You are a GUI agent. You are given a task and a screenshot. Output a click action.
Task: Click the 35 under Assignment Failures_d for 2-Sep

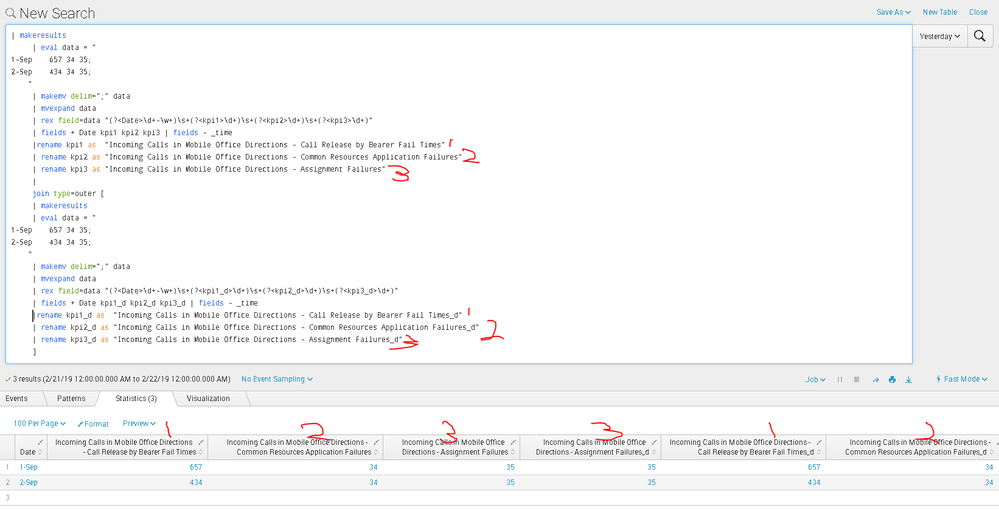[x=651, y=483]
